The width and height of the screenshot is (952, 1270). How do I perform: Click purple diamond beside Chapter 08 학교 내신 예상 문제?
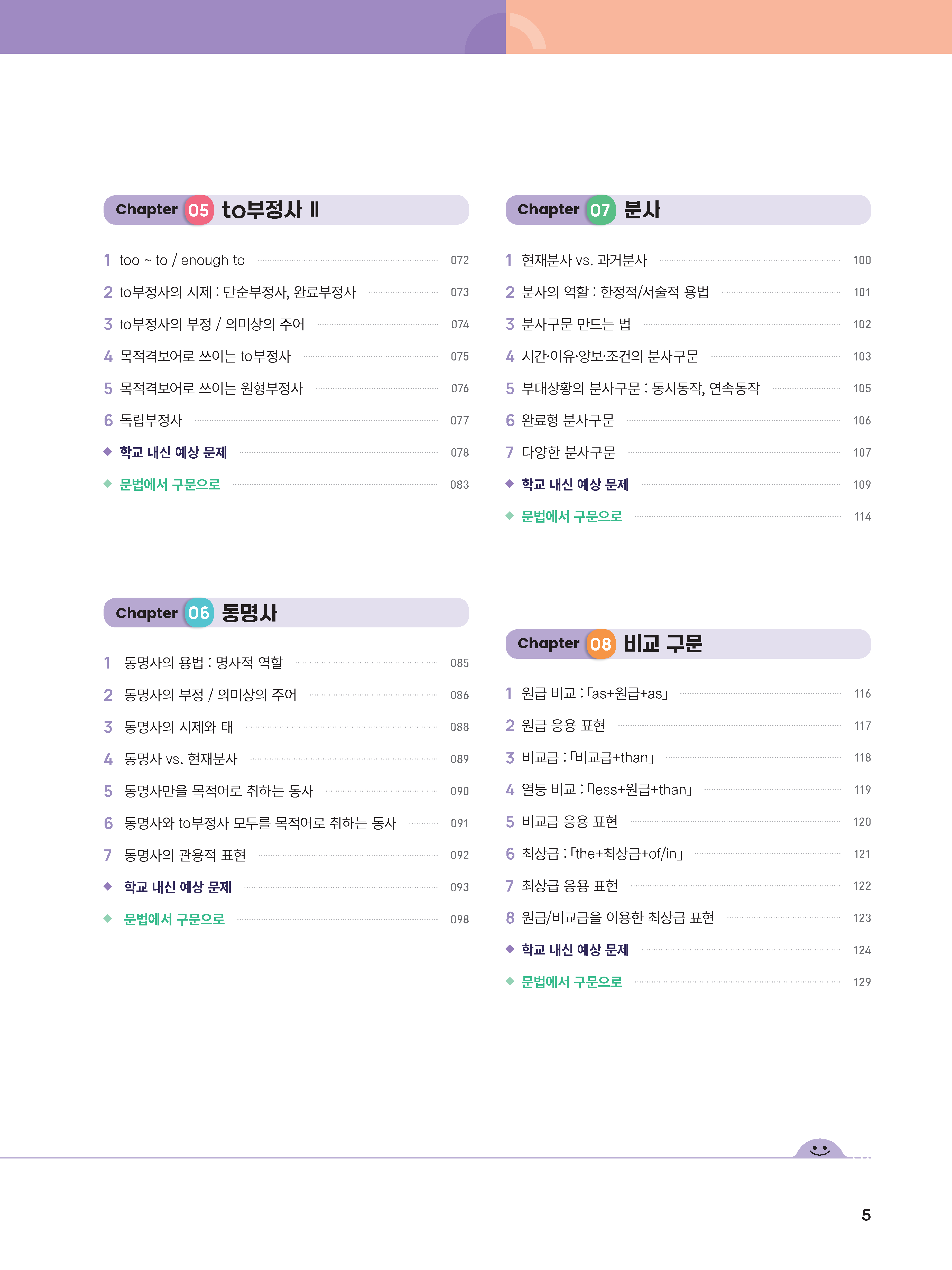(x=509, y=949)
